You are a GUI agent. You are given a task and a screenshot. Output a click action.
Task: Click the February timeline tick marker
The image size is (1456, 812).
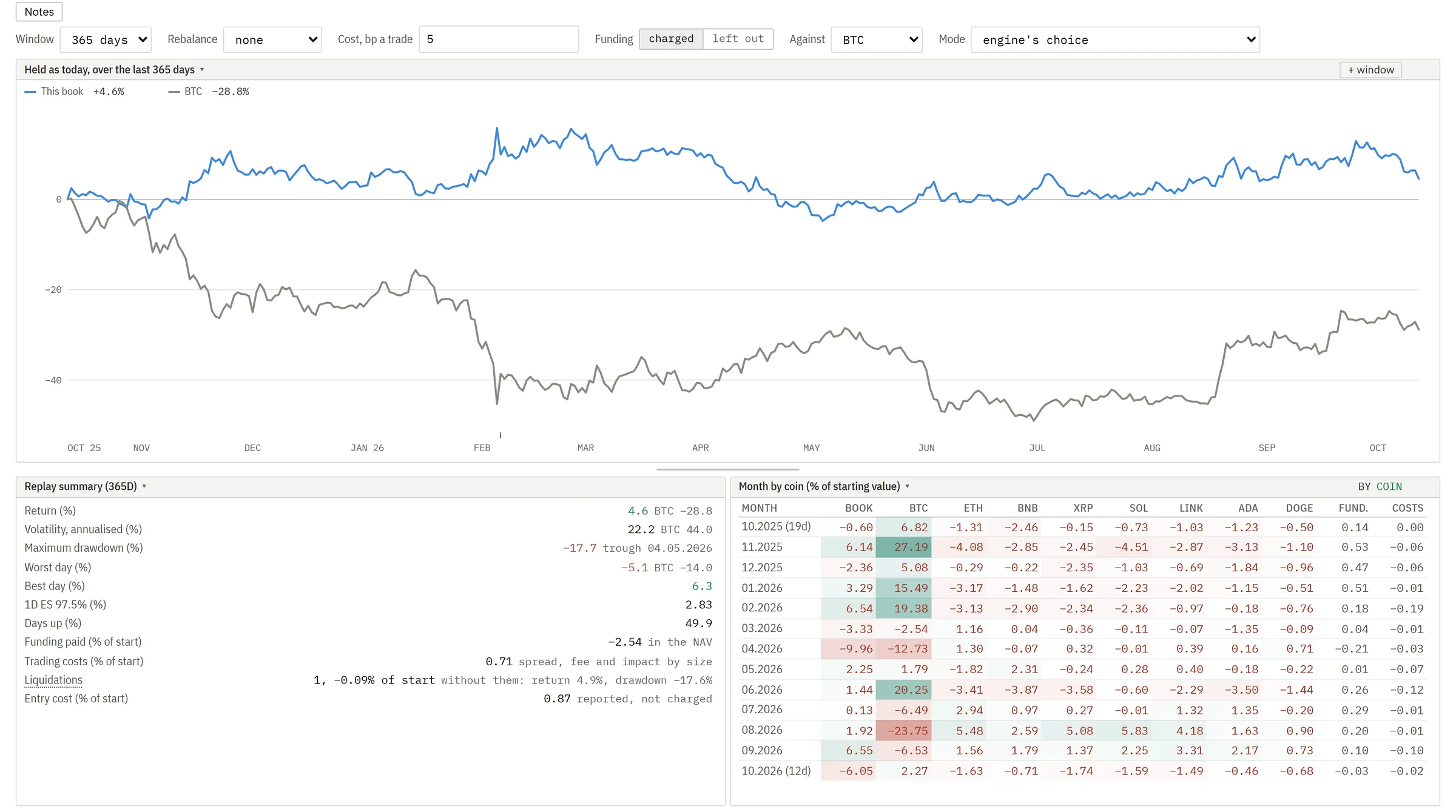pos(500,435)
